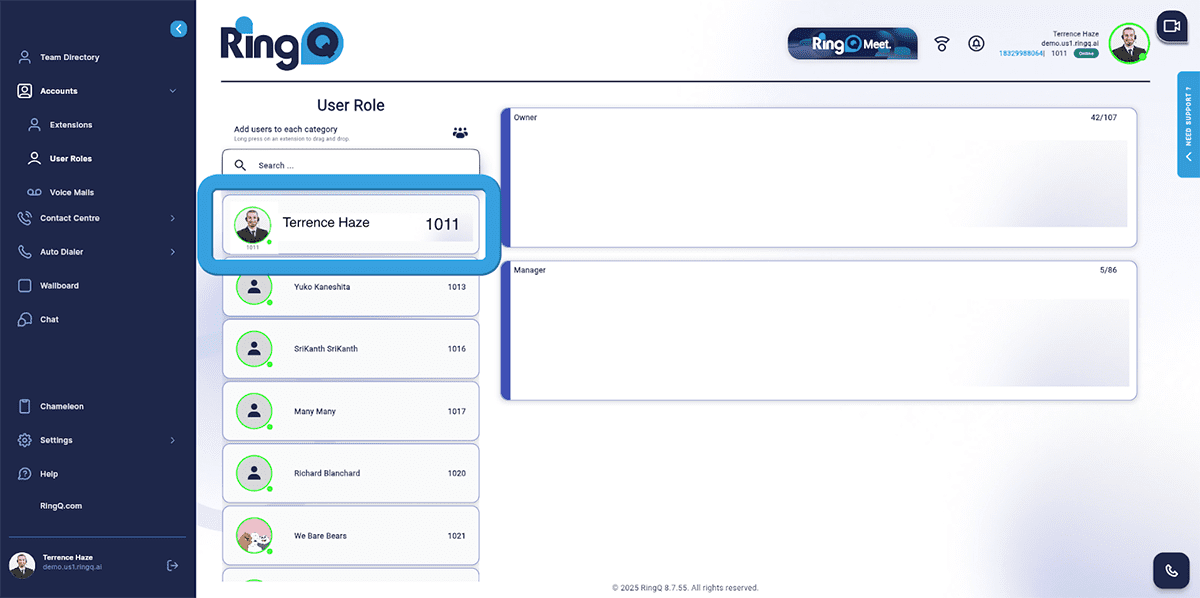Click the user group icon above search

point(460,132)
